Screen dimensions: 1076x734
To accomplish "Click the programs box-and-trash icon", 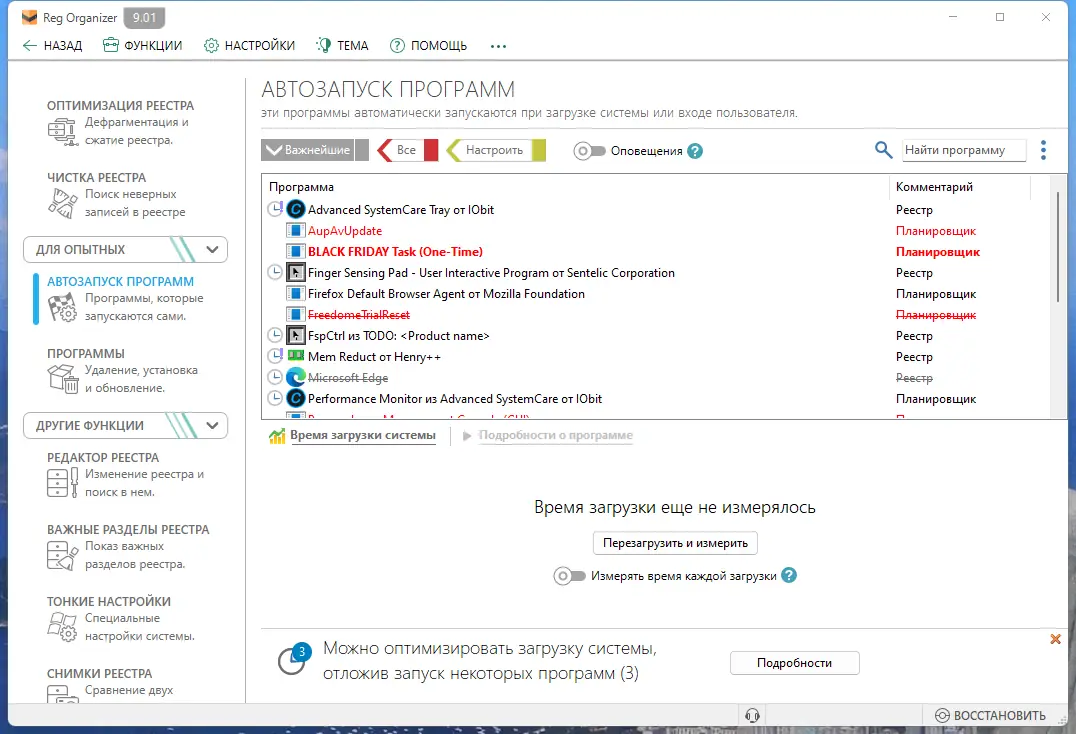I will click(62, 379).
